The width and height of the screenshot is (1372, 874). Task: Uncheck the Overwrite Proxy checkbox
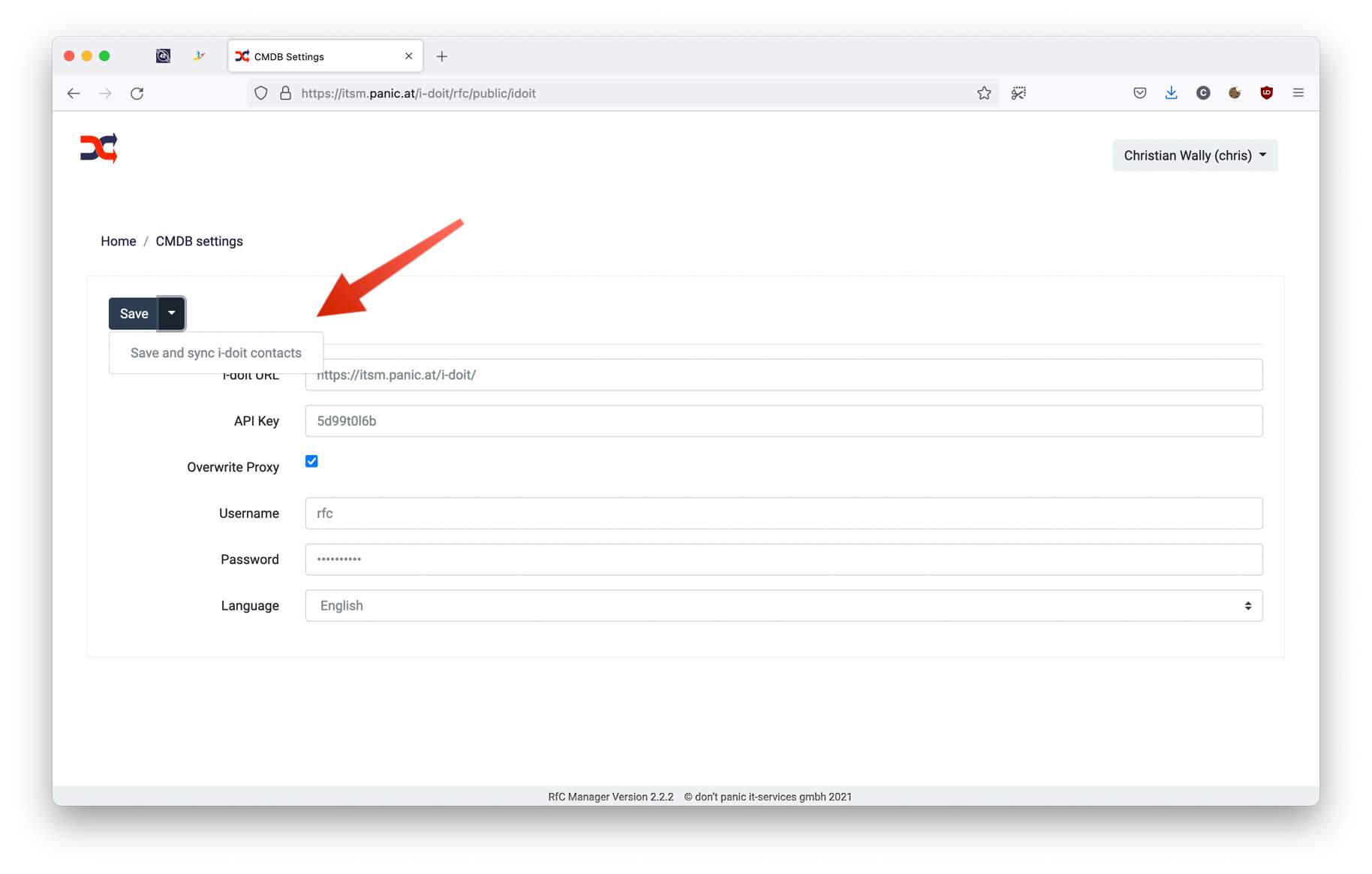(311, 461)
